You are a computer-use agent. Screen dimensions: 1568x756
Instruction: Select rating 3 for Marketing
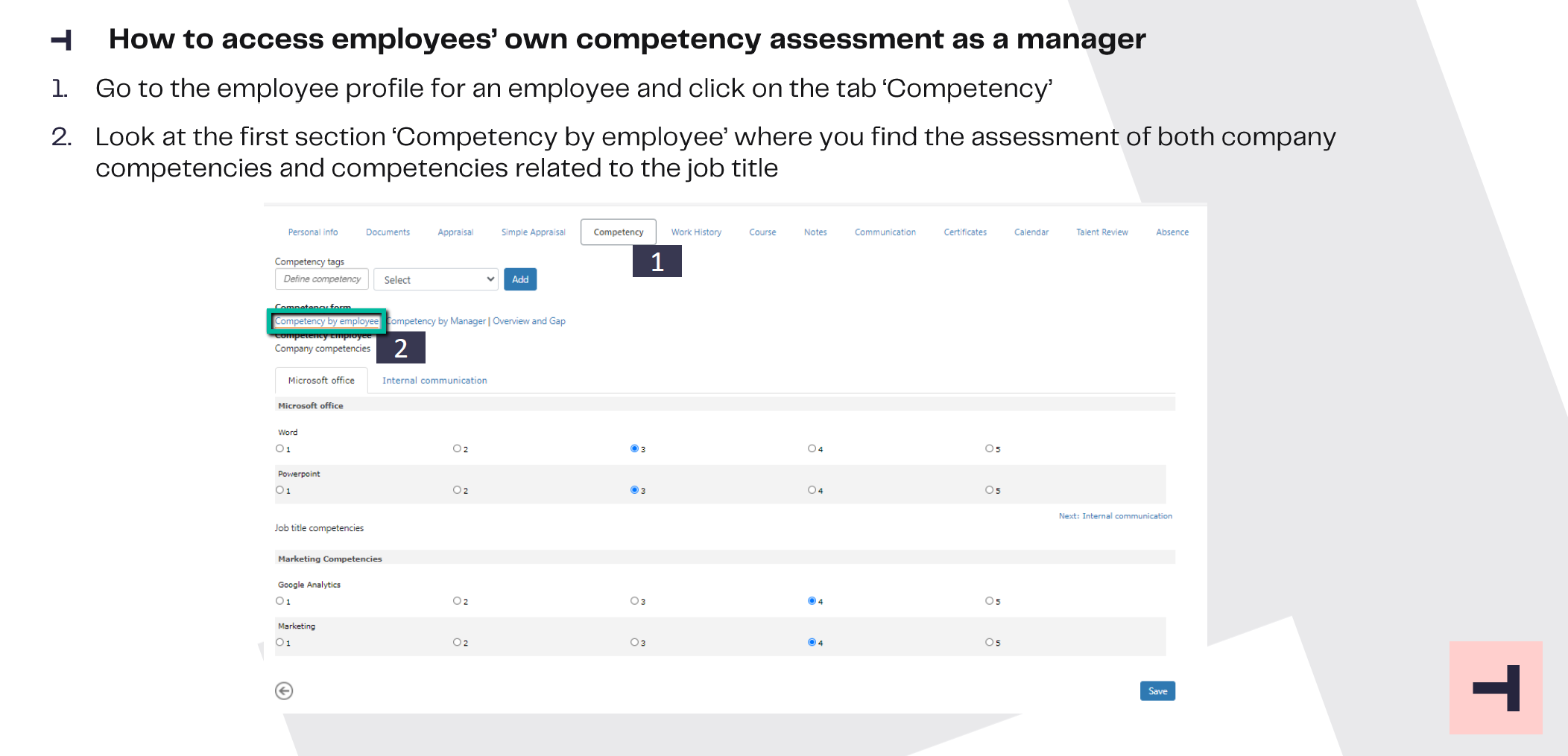click(x=634, y=642)
